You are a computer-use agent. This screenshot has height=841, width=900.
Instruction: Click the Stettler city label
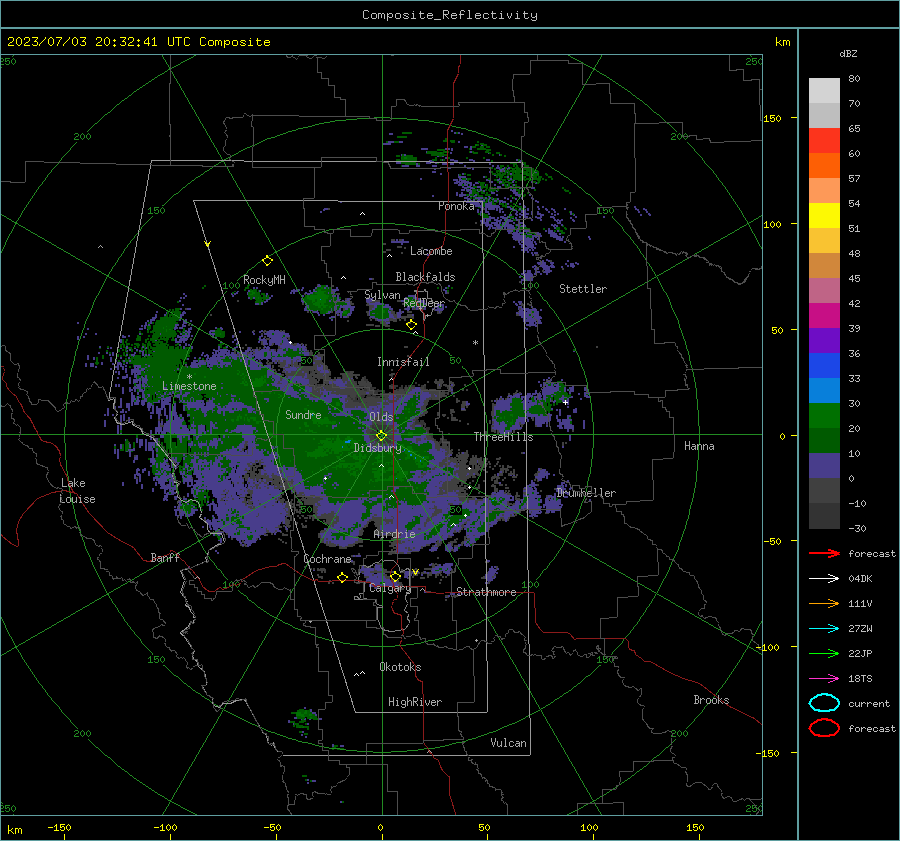[583, 289]
